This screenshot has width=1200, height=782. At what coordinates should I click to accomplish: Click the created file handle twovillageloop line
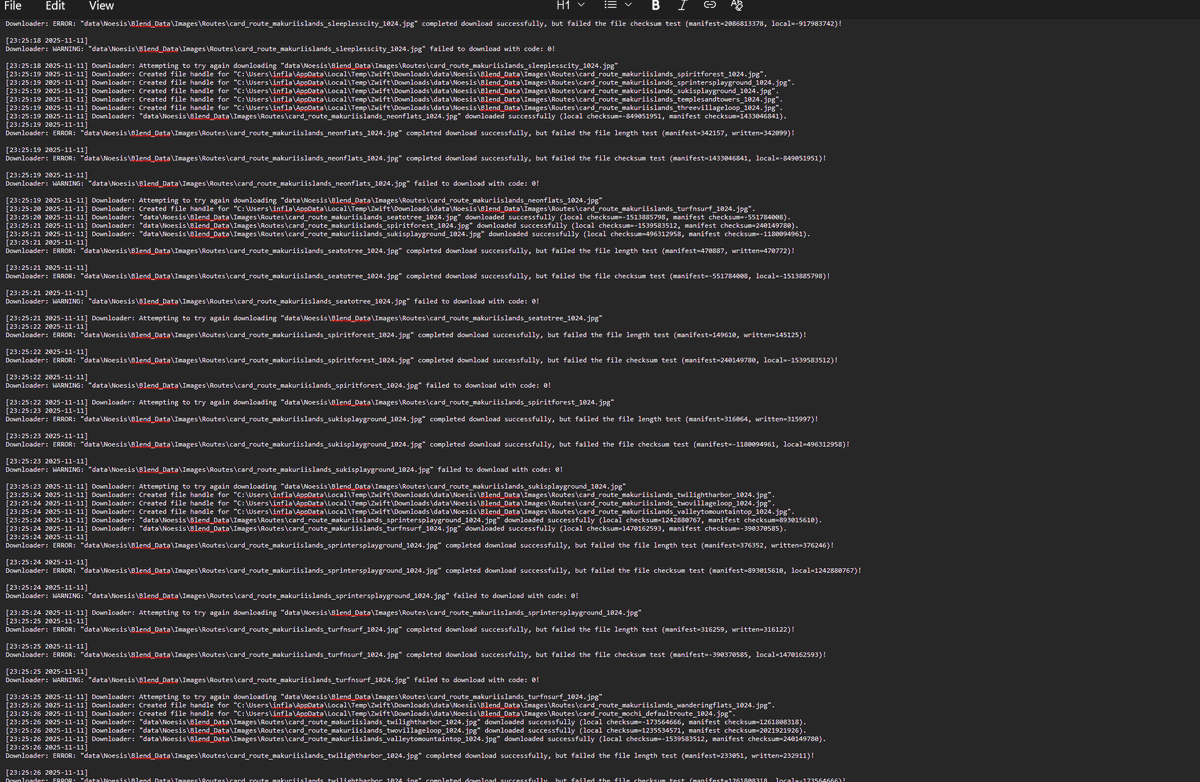(x=388, y=503)
